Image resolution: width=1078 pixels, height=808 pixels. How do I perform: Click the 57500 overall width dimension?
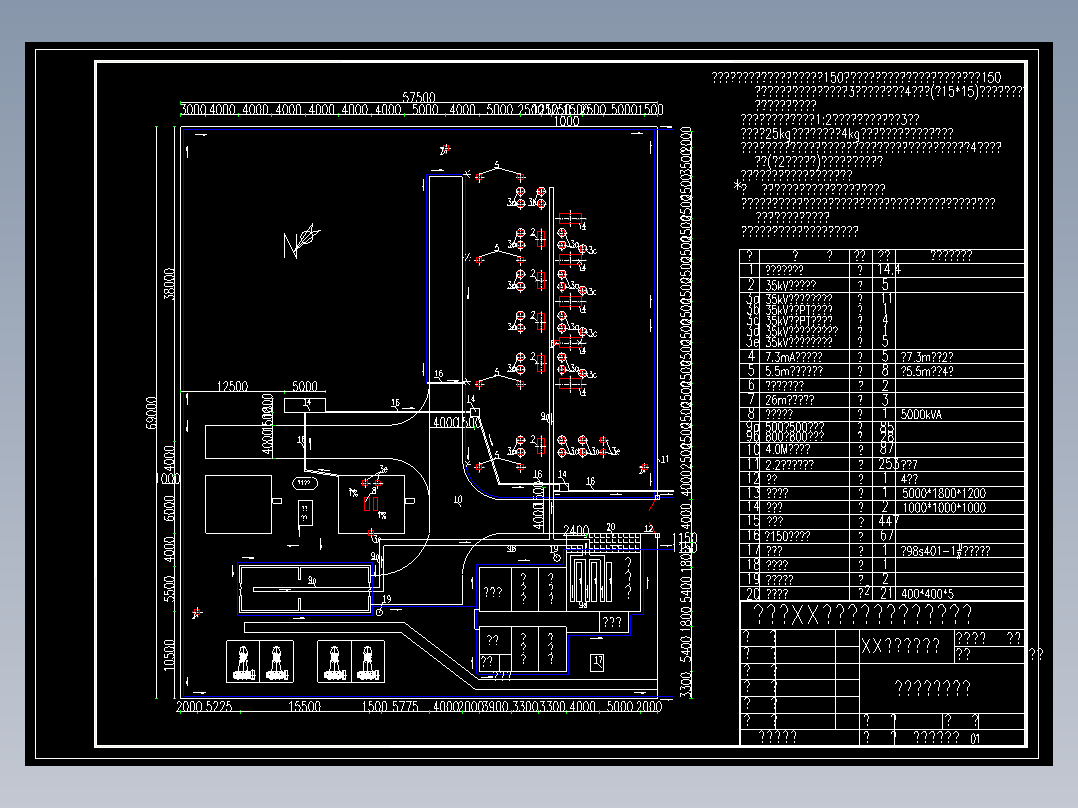click(x=419, y=97)
